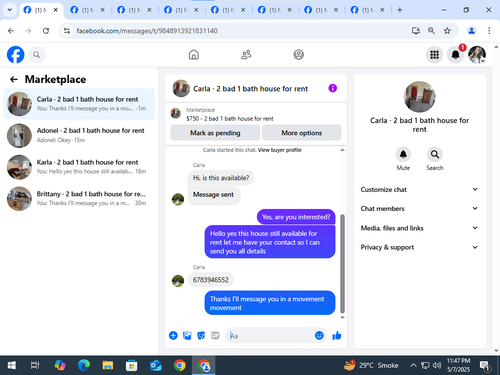Screen dimensions: 500x375
Task: Click the 'Yes, are you interested?' message bubble
Action: (x=296, y=217)
